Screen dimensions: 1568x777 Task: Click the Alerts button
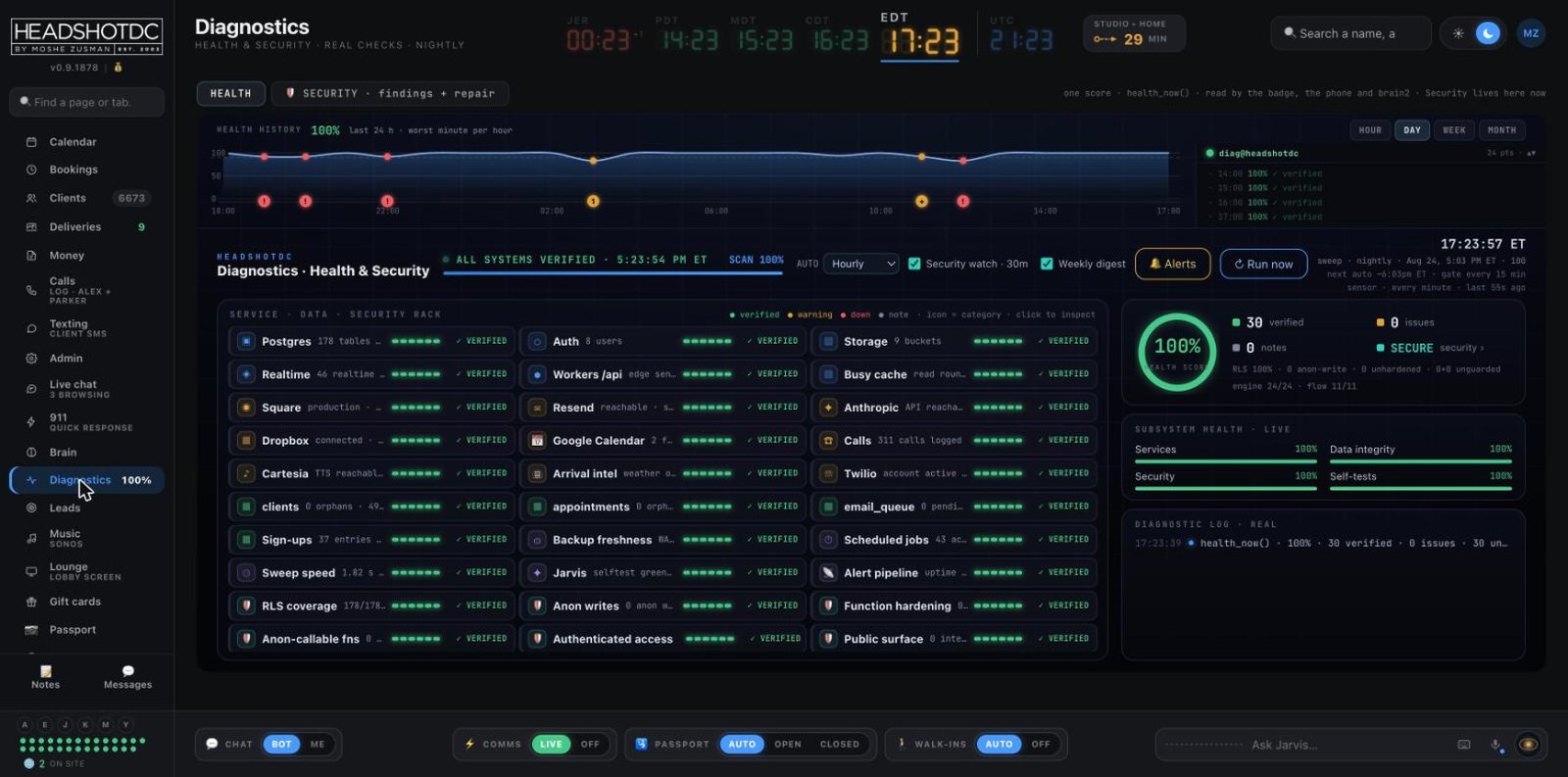pos(1173,264)
